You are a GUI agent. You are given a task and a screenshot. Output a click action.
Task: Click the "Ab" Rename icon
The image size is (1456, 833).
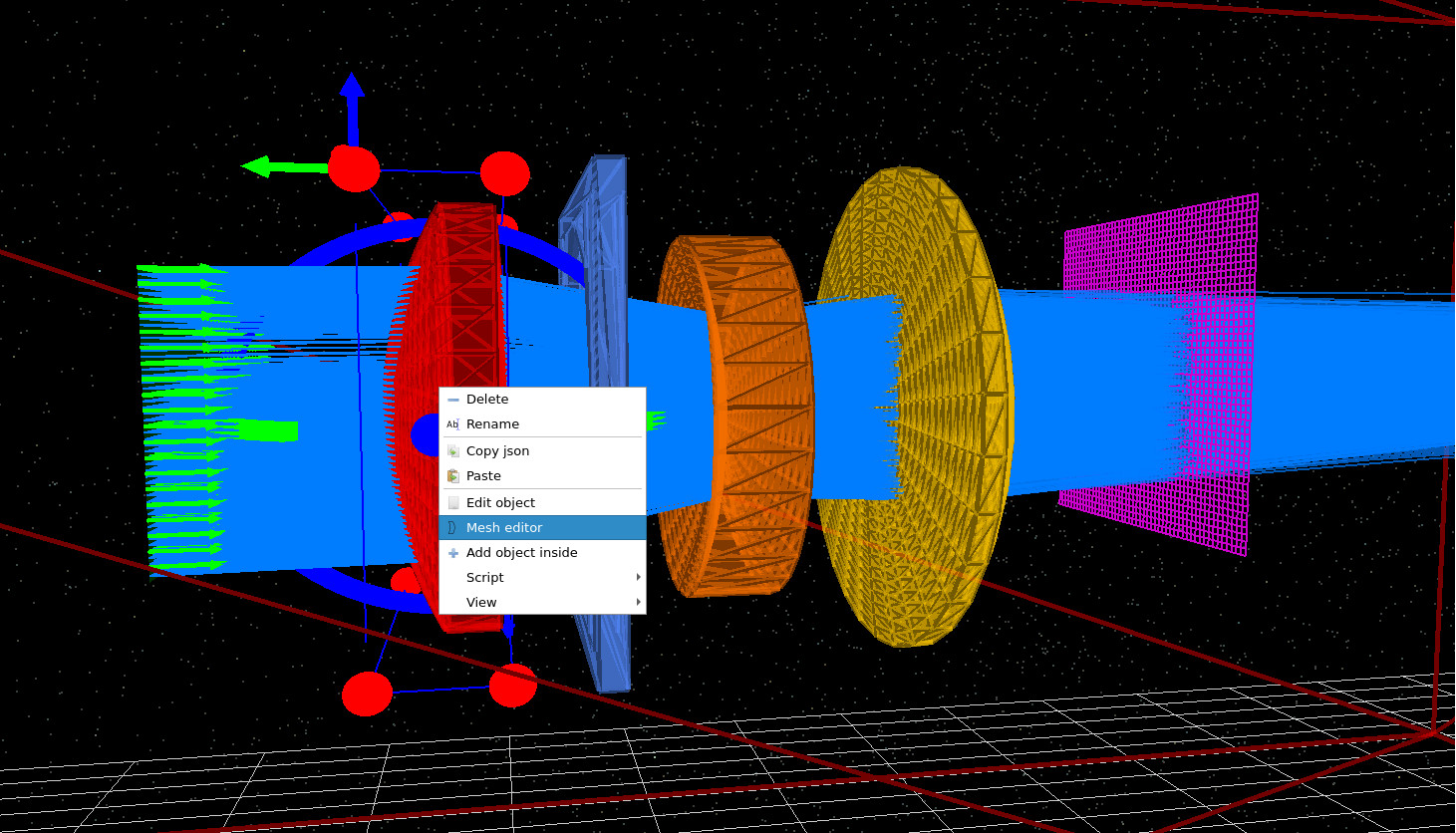(452, 423)
